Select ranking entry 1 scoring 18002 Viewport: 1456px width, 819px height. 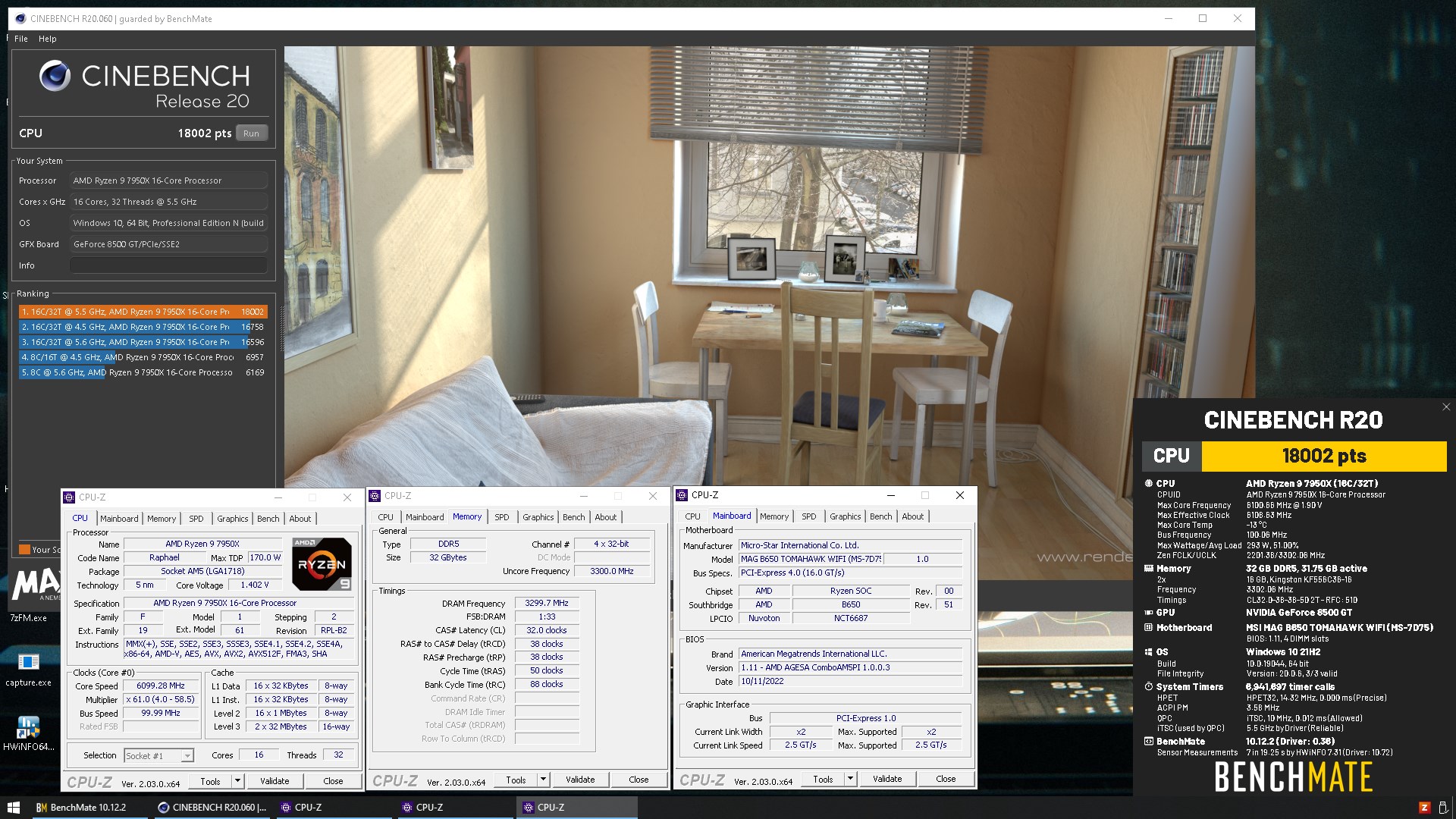(143, 312)
